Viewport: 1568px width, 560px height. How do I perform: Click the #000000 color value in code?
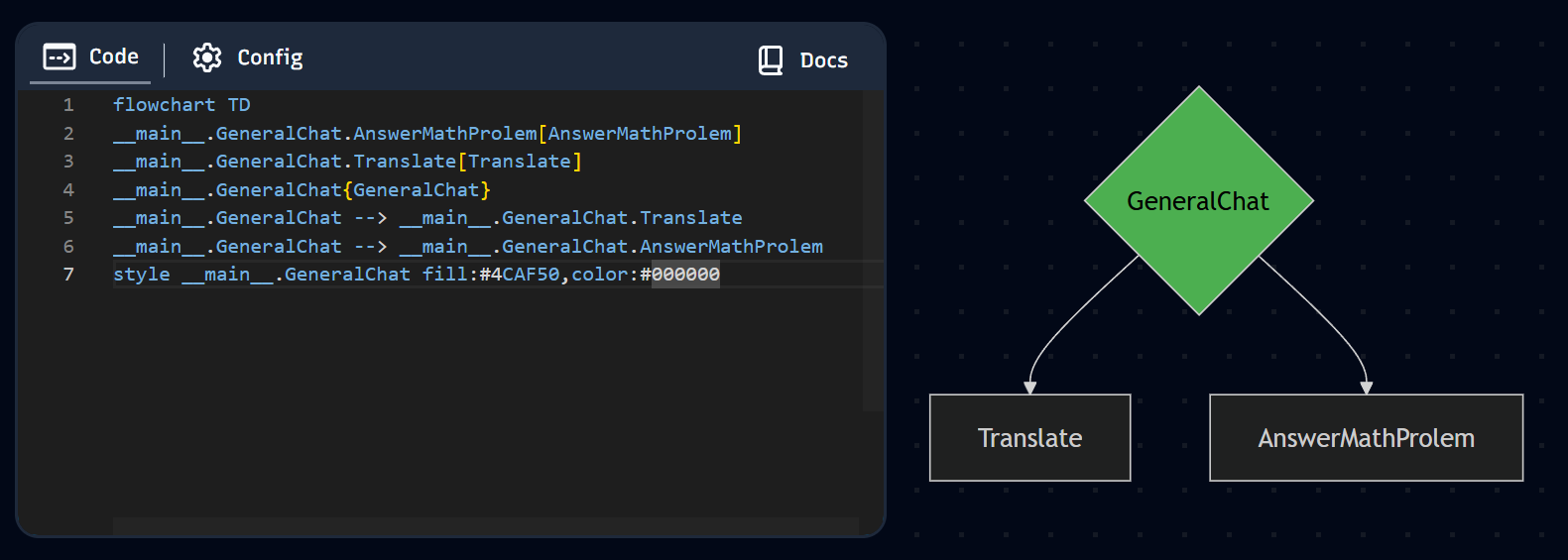pos(685,275)
